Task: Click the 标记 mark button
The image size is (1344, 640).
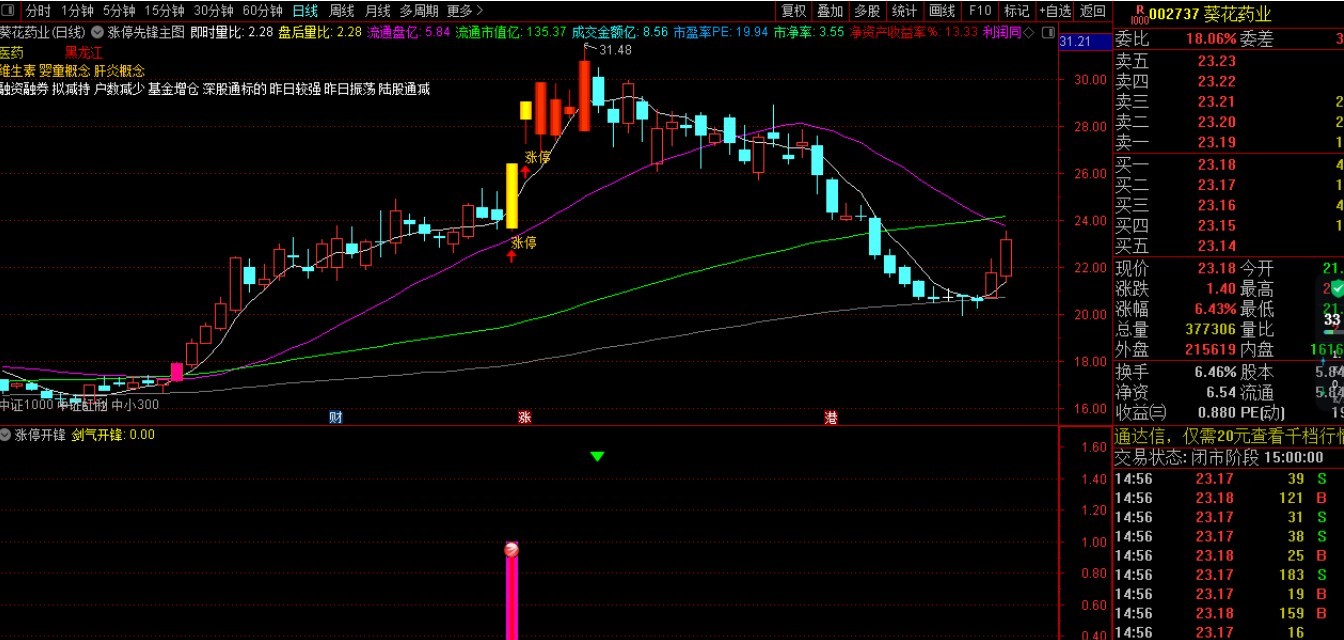Action: pyautogui.click(x=1016, y=11)
